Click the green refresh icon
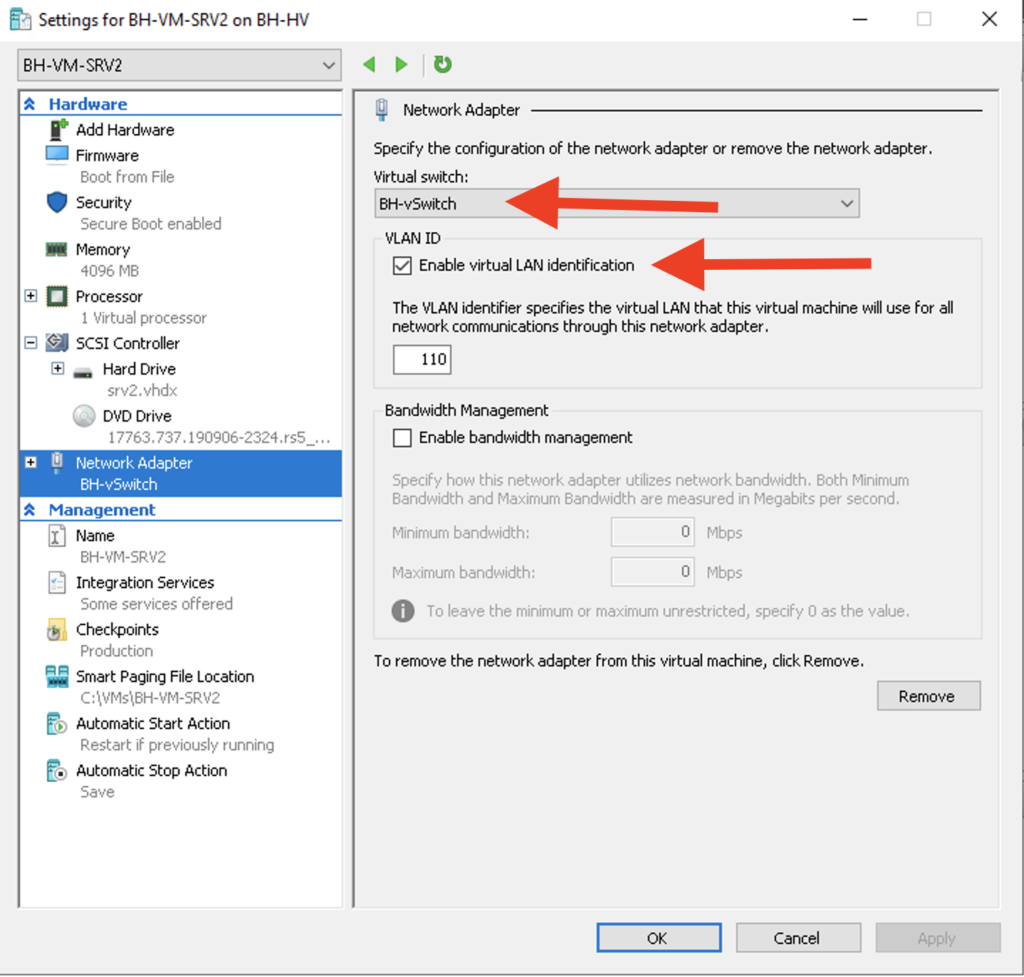The height and width of the screenshot is (977, 1024). point(442,64)
